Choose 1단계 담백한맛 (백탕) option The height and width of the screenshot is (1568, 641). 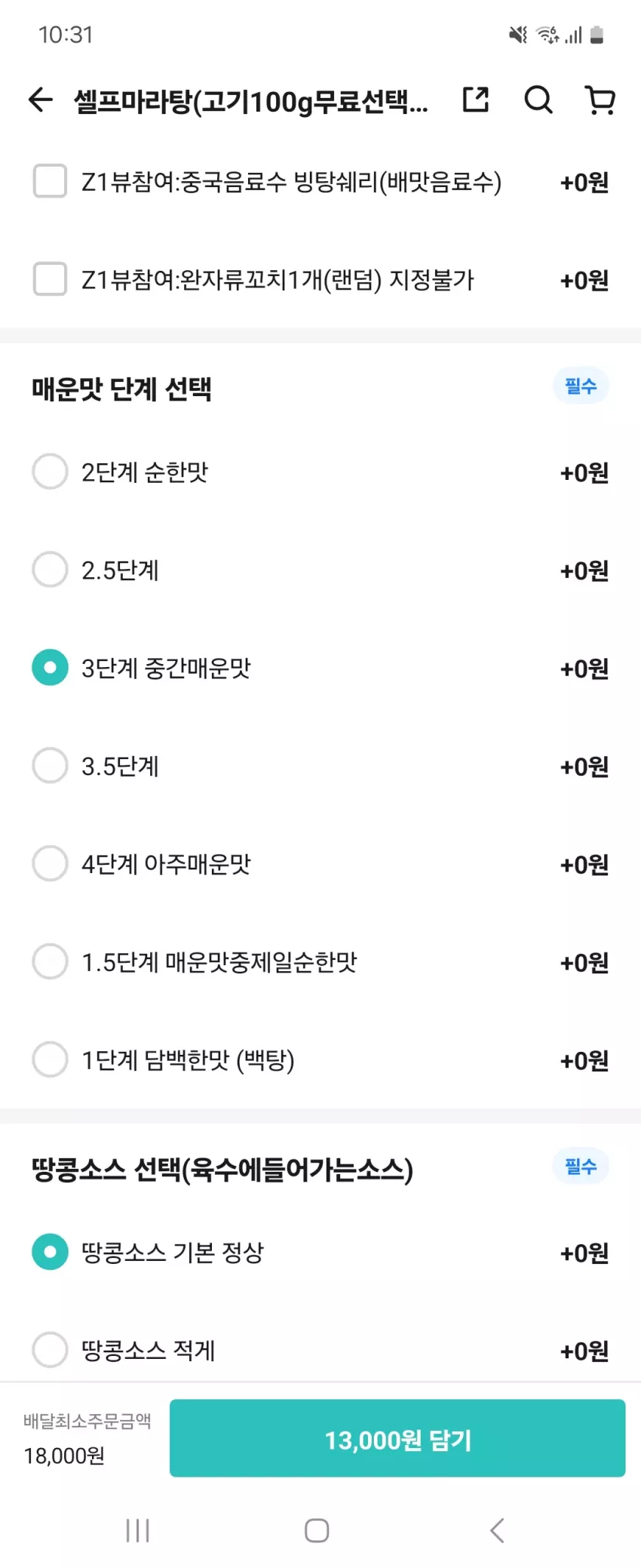coord(320,1061)
